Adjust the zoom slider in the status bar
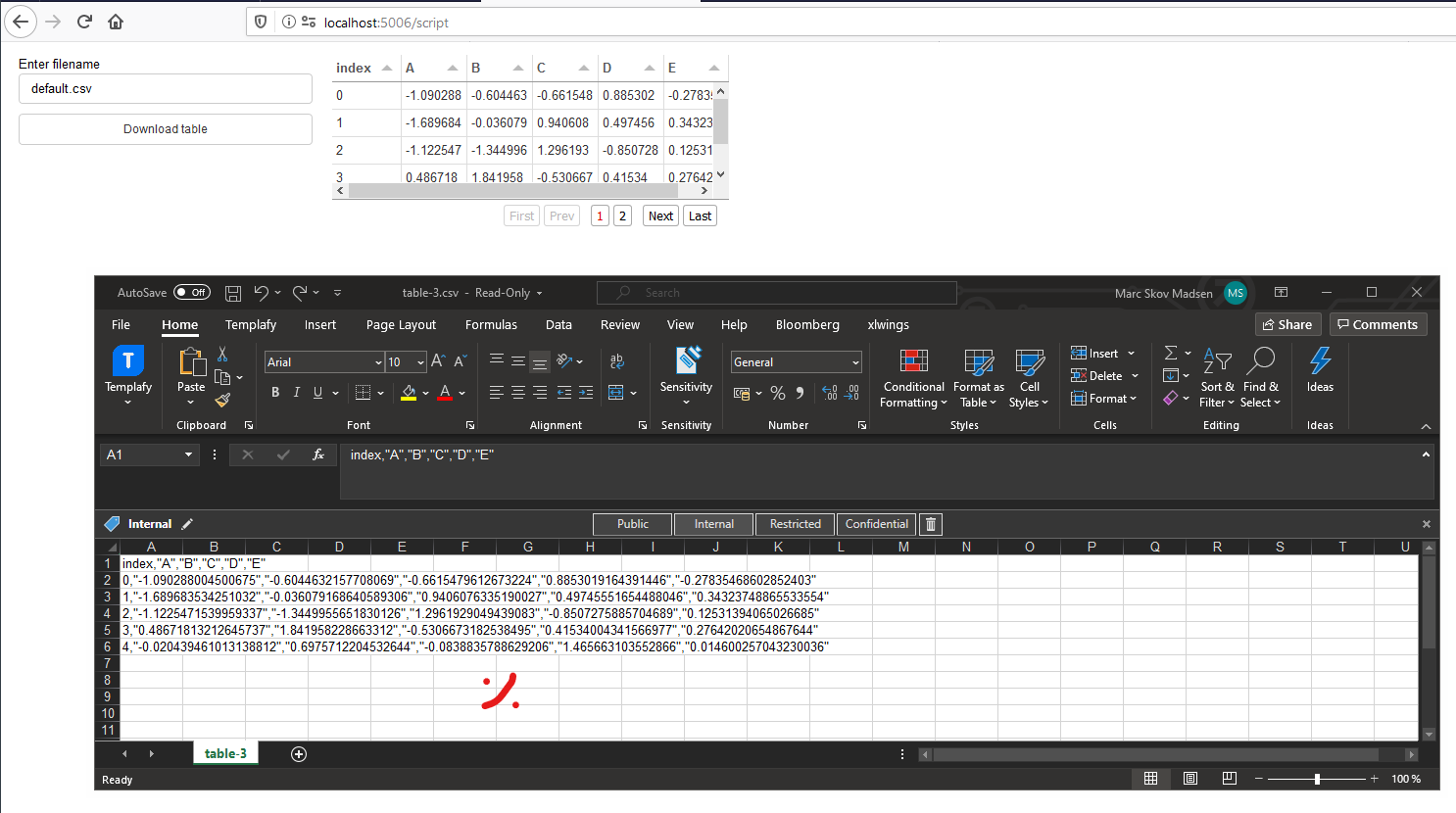Viewport: 1456px width, 813px height. coord(1315,779)
